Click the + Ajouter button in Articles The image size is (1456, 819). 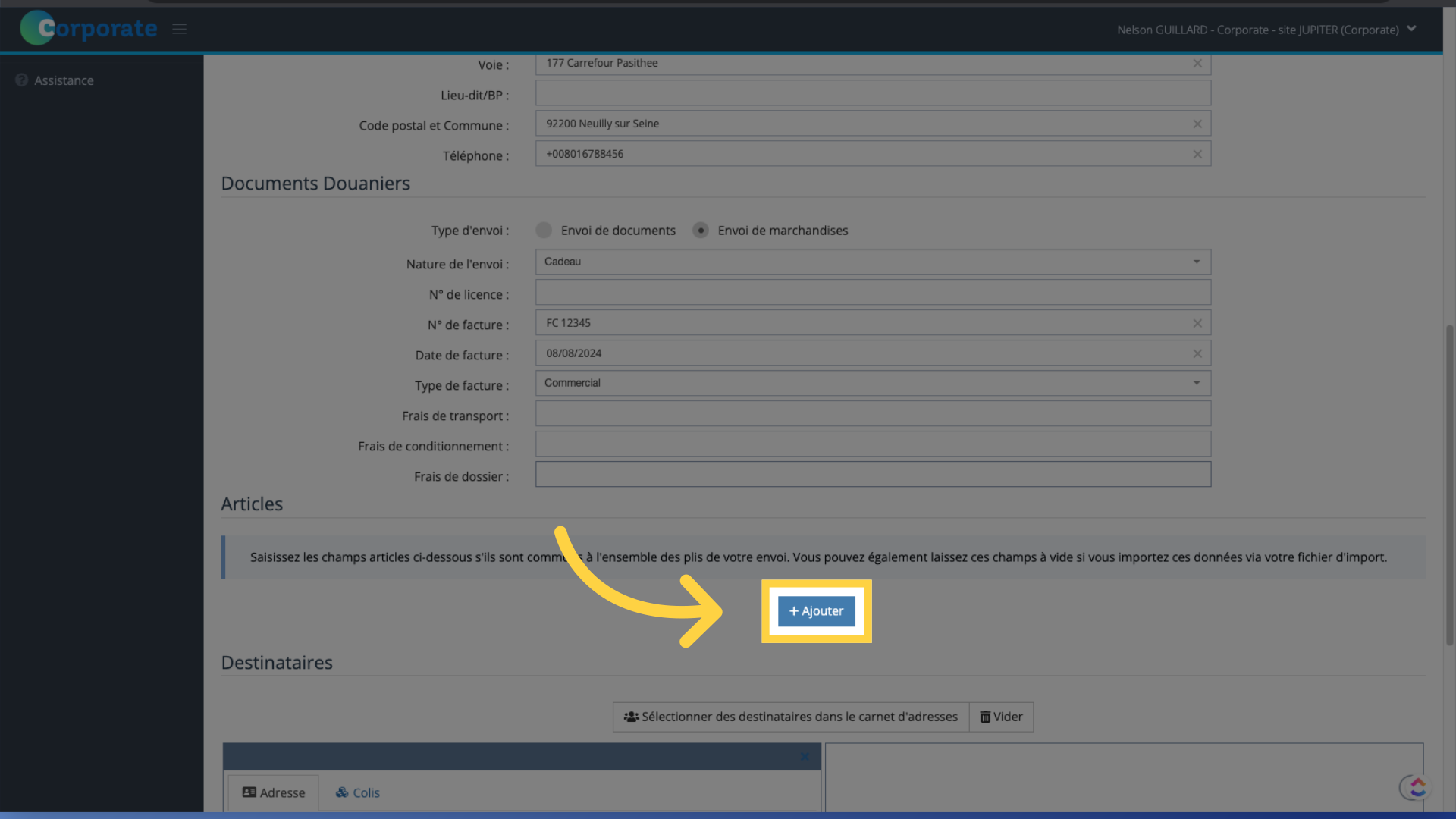816,611
